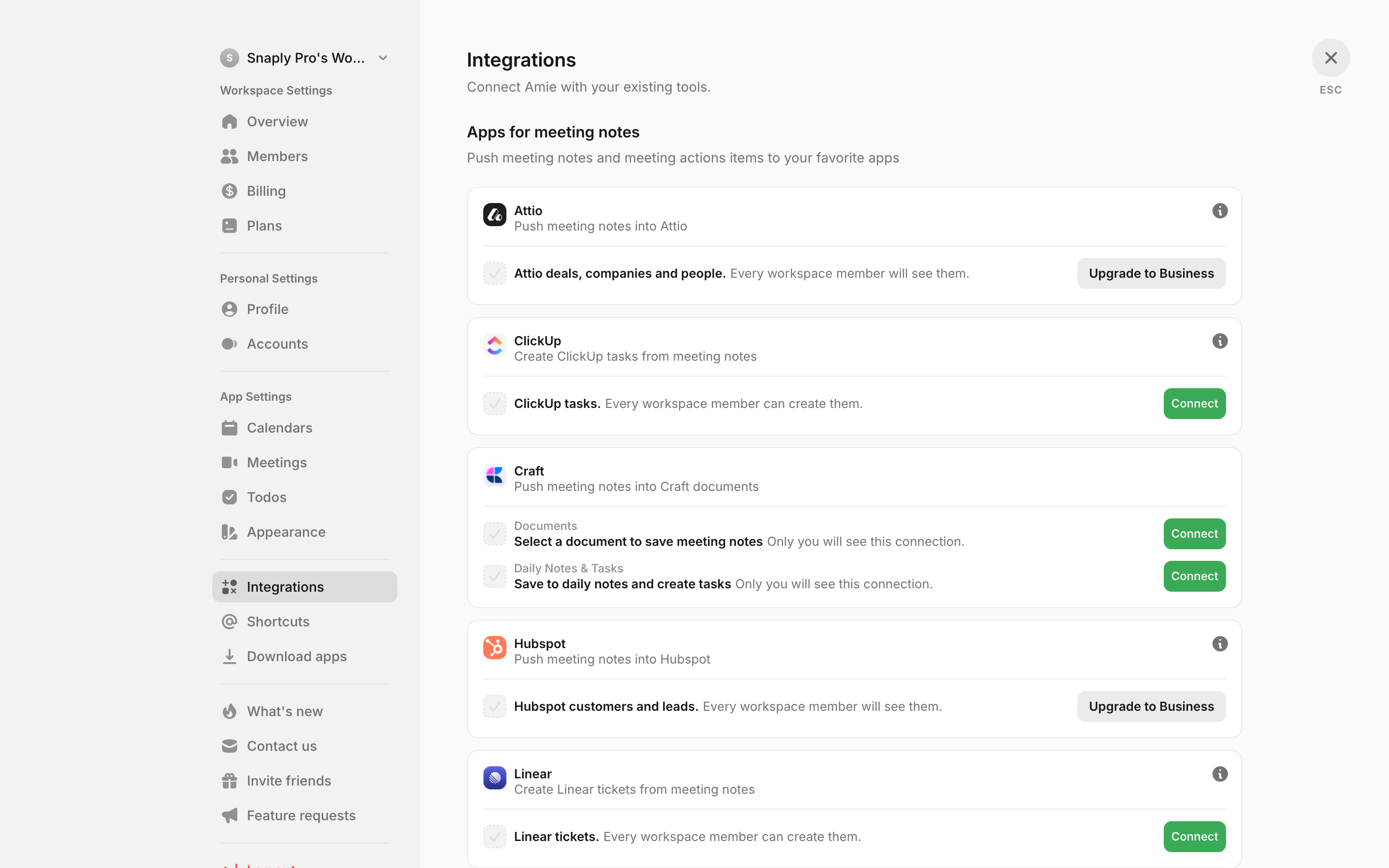This screenshot has height=868, width=1389.
Task: Click the Invite friends gift icon
Action: tap(229, 781)
